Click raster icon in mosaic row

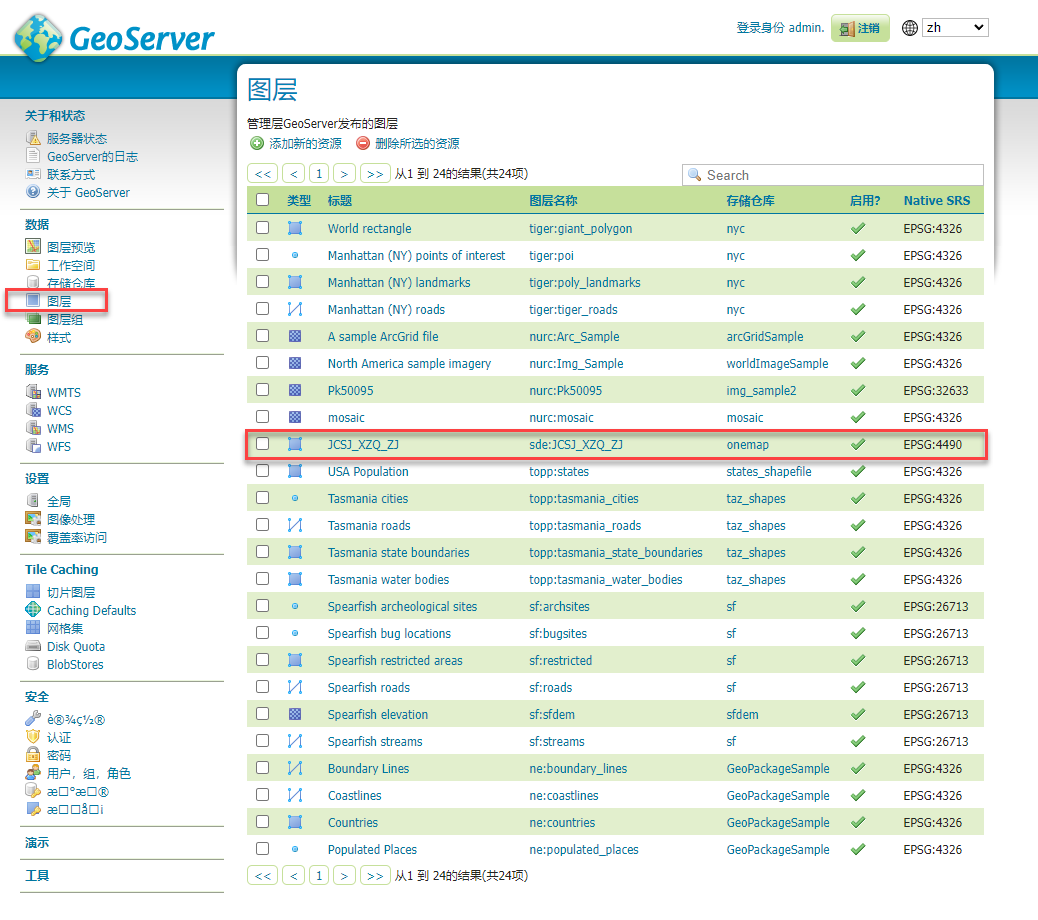295,417
